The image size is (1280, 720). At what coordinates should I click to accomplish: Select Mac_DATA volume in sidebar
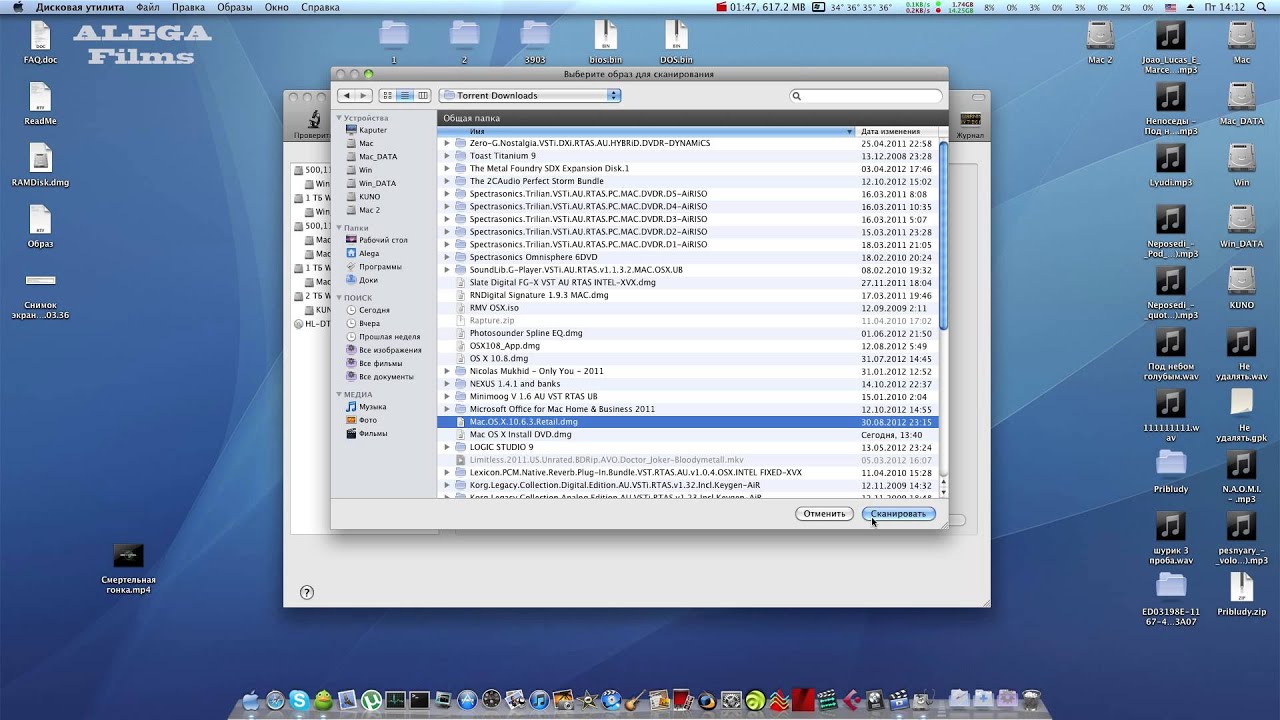tap(378, 157)
